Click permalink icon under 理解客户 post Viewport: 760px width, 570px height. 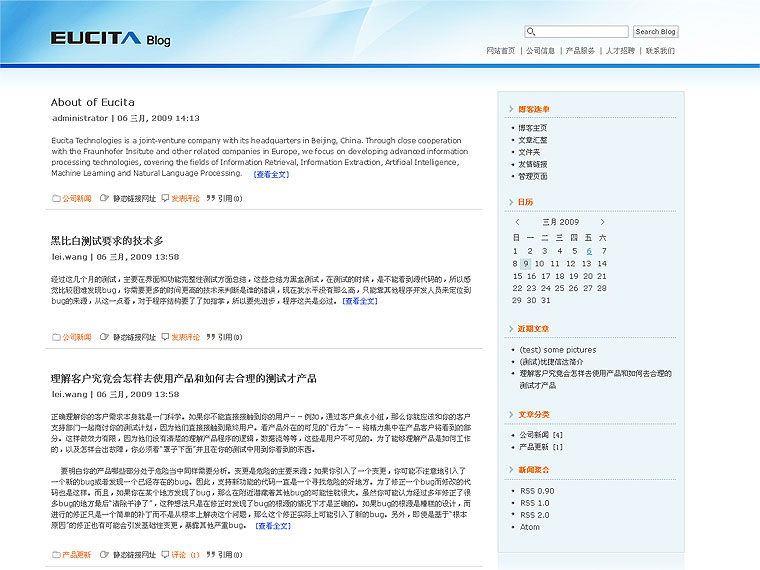tap(104, 554)
